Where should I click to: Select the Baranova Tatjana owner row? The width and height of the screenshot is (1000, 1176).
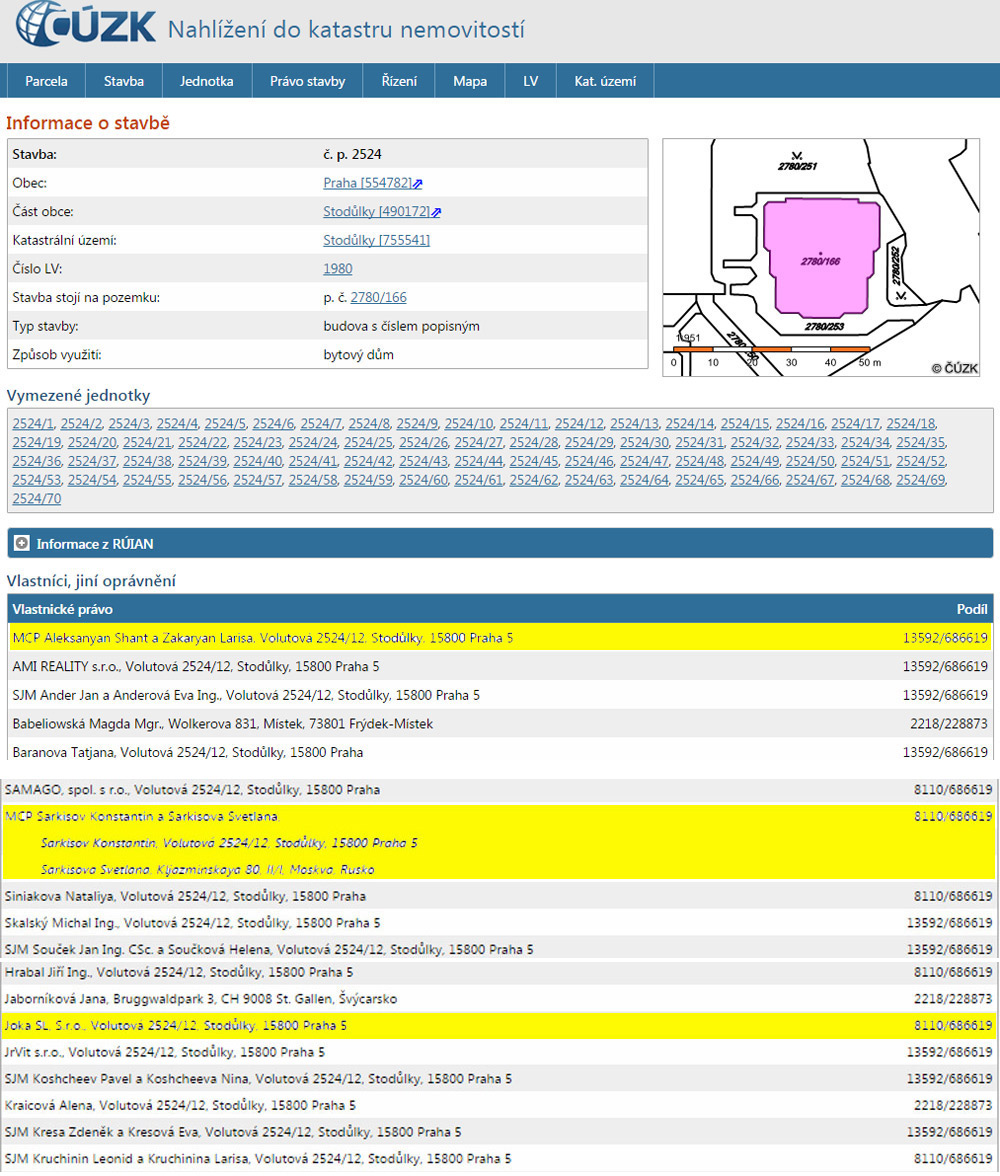[500, 752]
